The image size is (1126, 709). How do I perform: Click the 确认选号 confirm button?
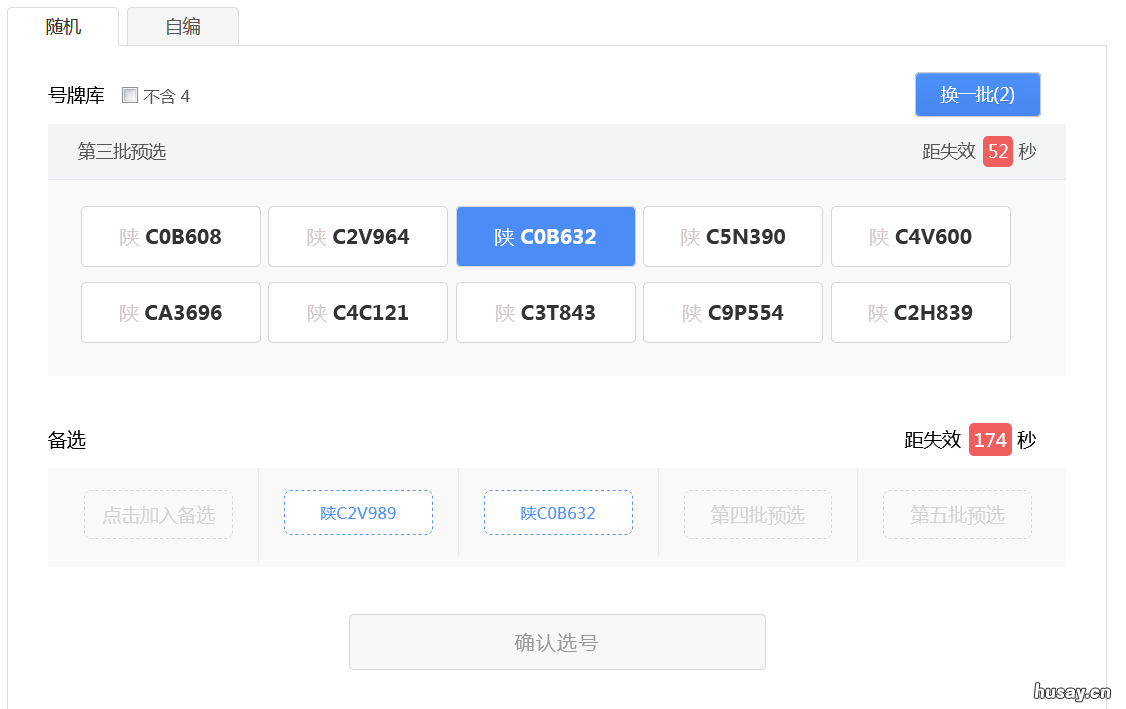click(557, 641)
